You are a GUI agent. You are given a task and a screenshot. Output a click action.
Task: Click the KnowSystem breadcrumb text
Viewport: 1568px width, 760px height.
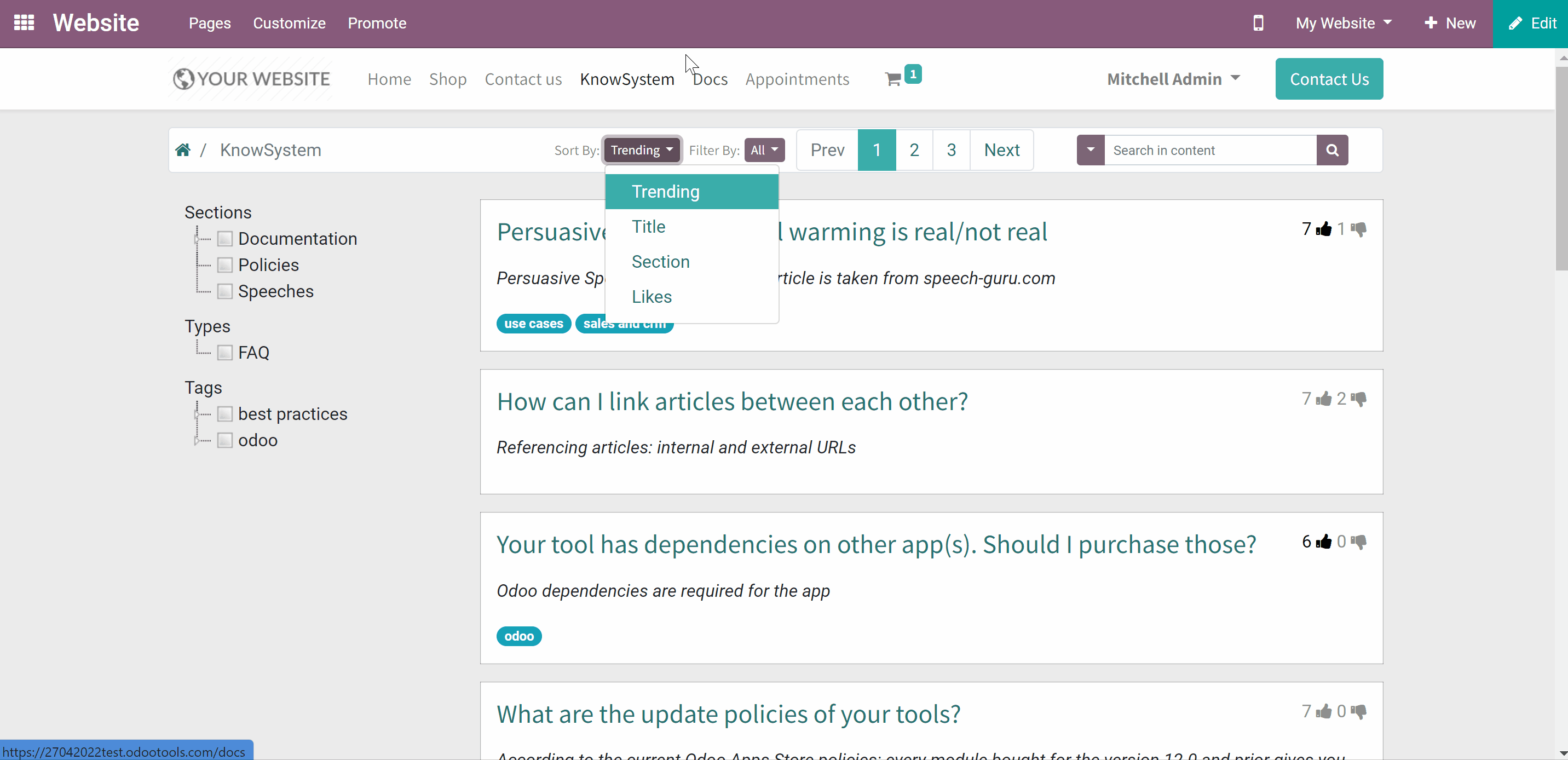tap(270, 150)
